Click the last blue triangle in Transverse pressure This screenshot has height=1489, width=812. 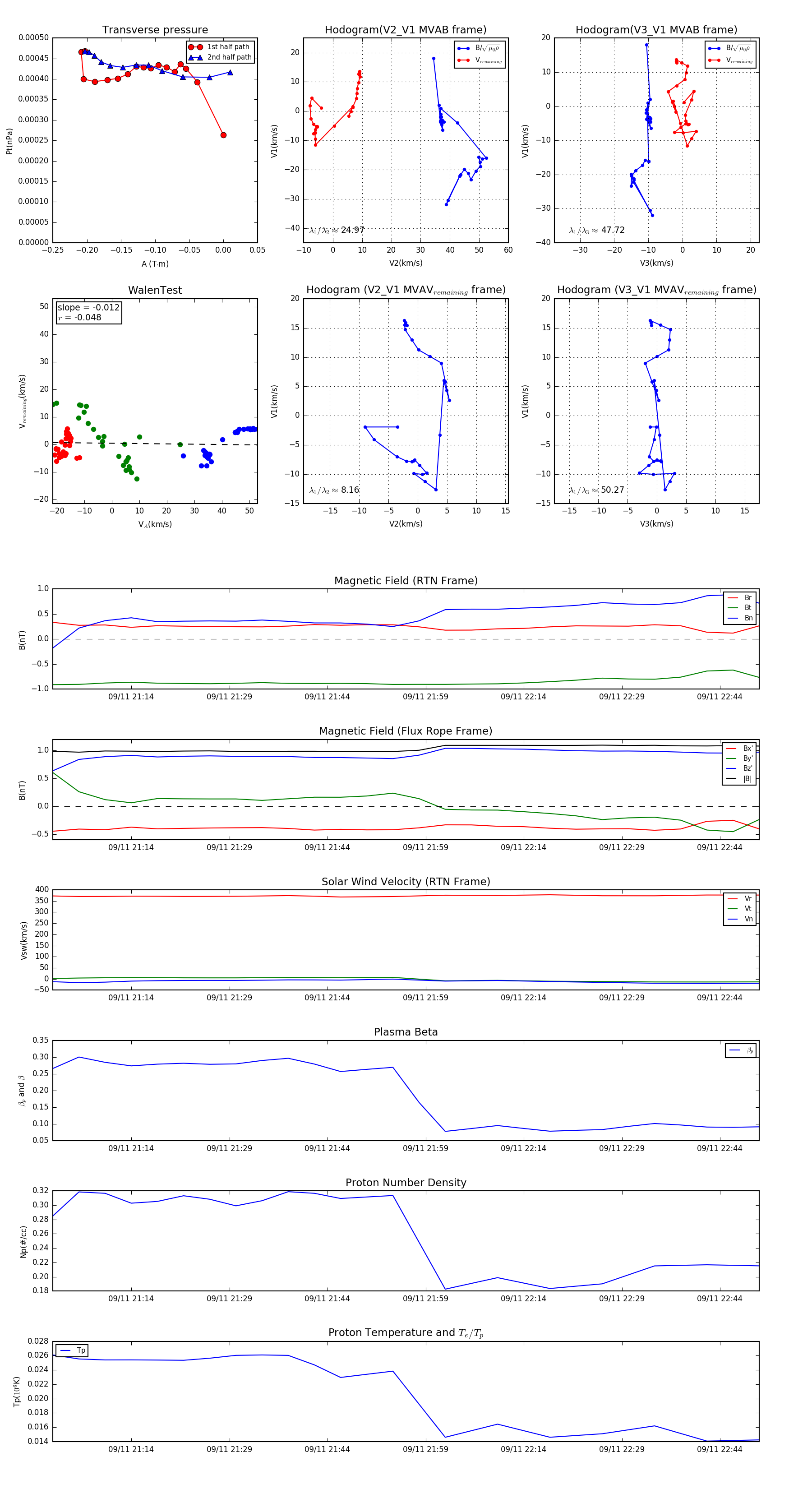(x=230, y=72)
